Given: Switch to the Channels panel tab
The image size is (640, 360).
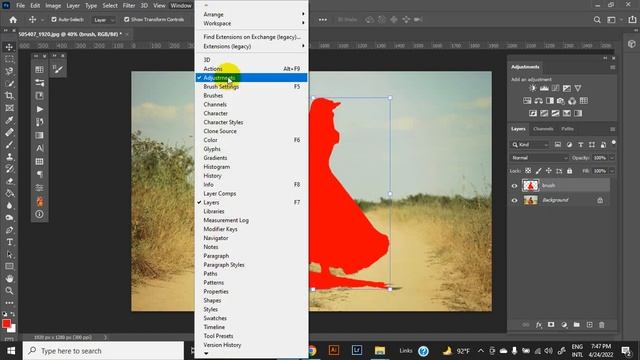Looking at the screenshot, I should pos(543,129).
